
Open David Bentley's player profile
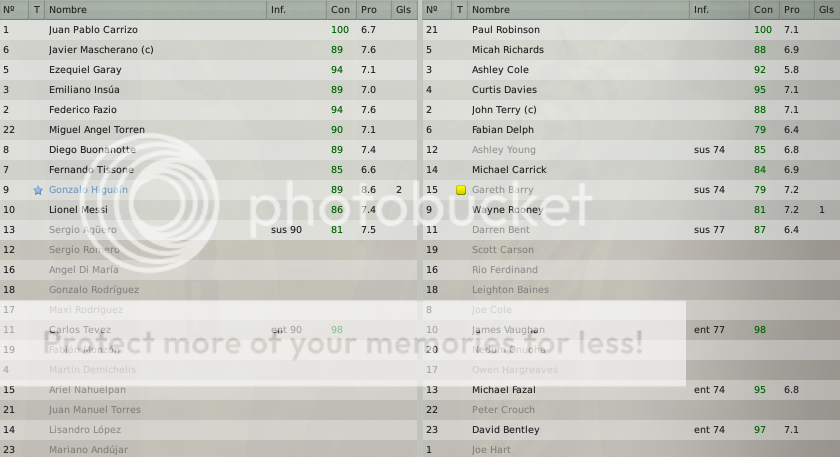(x=505, y=430)
